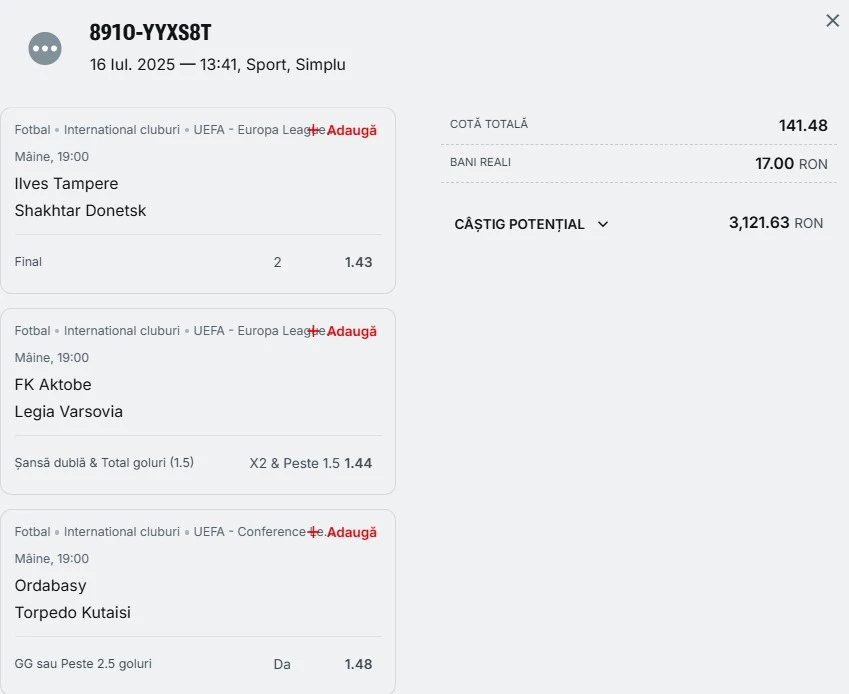Click the Bani Reali amount 17.00 RON
This screenshot has width=849, height=694.
[x=791, y=163]
